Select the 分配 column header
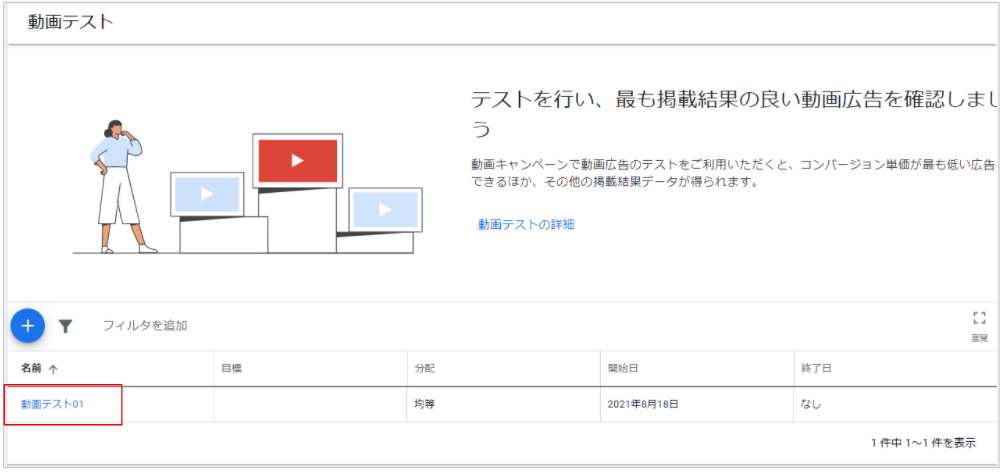Screen dimensions: 1007x474 tap(424, 368)
